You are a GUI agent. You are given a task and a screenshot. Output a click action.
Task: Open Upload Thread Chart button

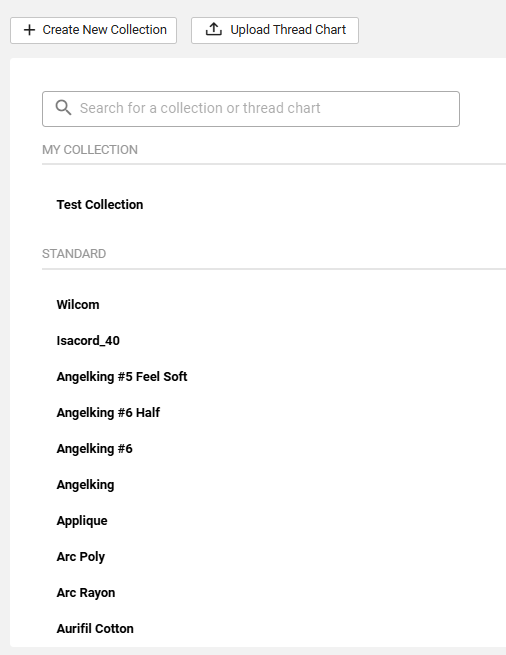tap(275, 30)
